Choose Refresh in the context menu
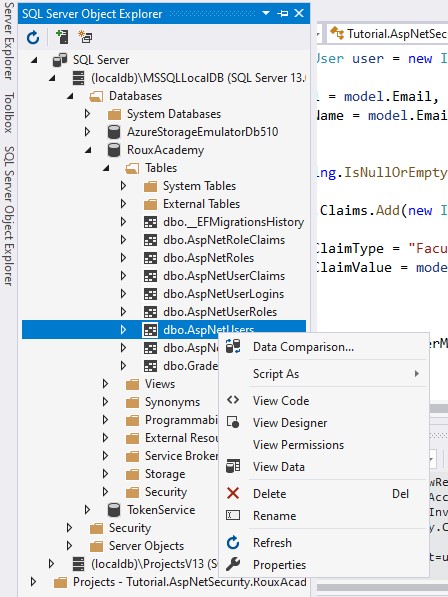Image resolution: width=448 pixels, height=597 pixels. point(324,543)
